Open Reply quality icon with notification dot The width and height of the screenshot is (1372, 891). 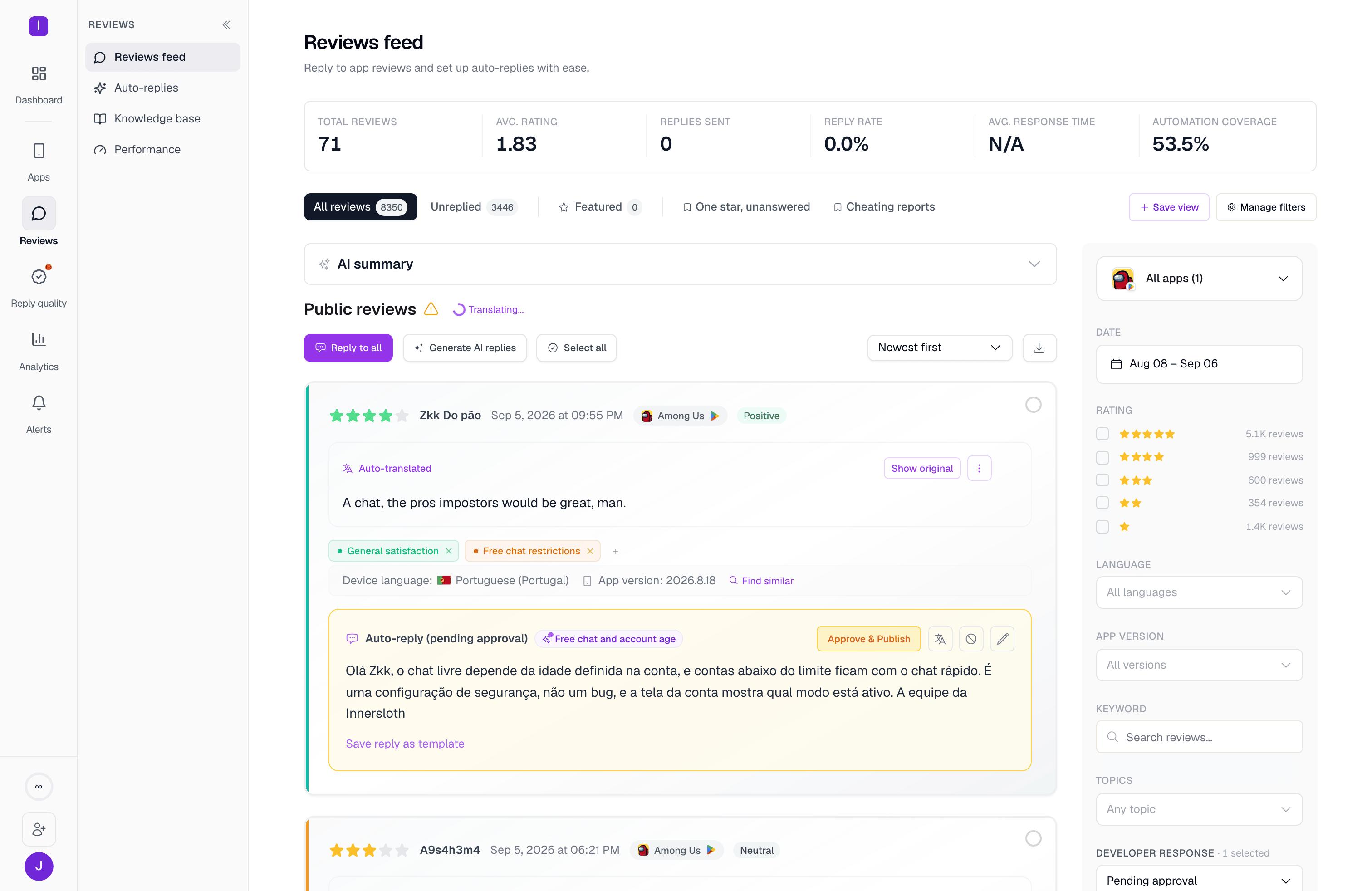(39, 277)
